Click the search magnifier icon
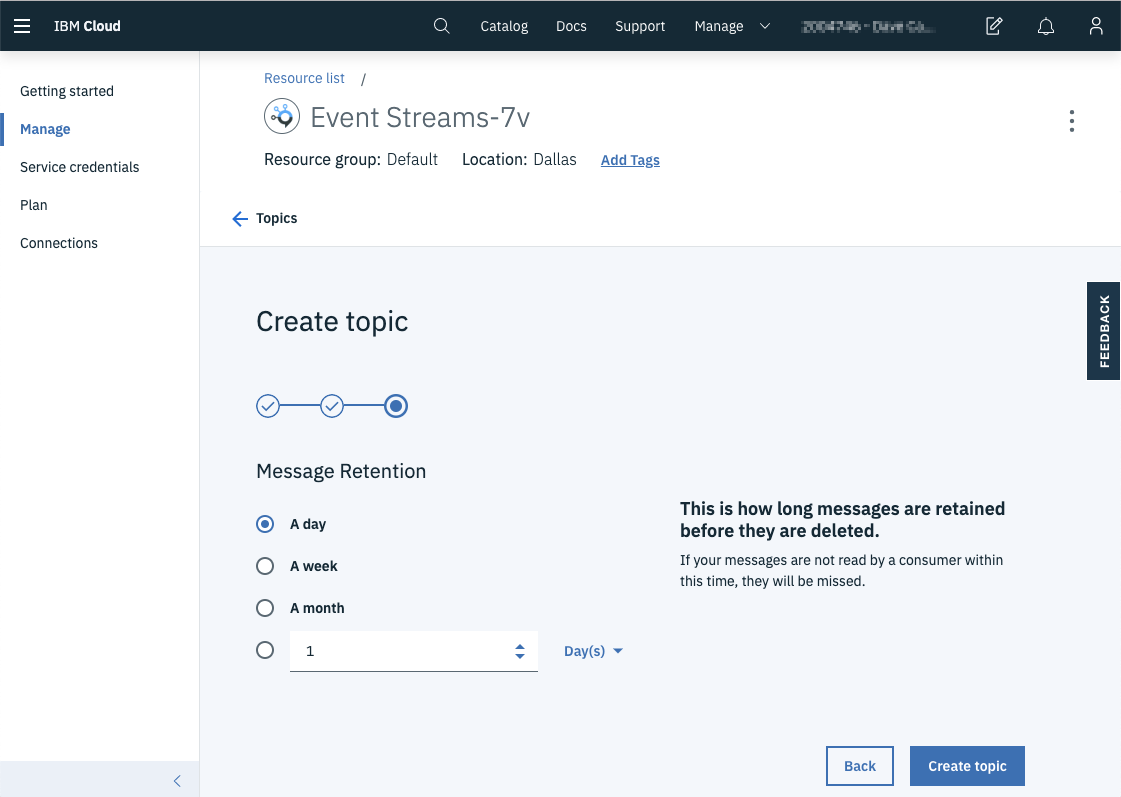The height and width of the screenshot is (797, 1121). 442,26
